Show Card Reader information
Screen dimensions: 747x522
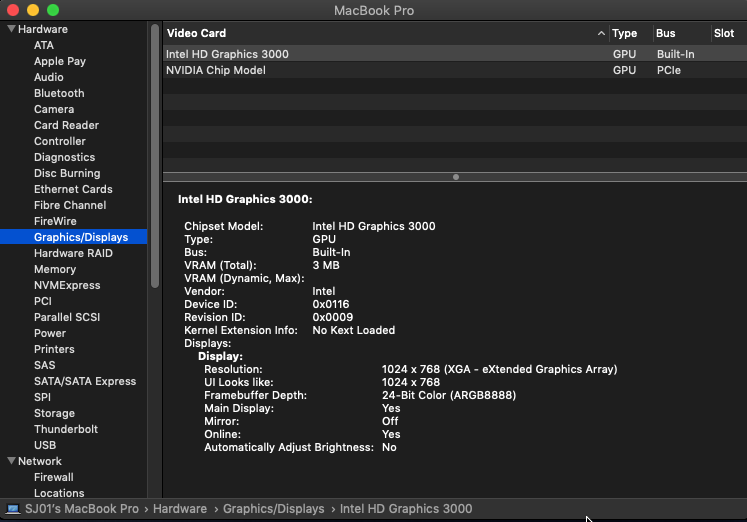point(66,125)
